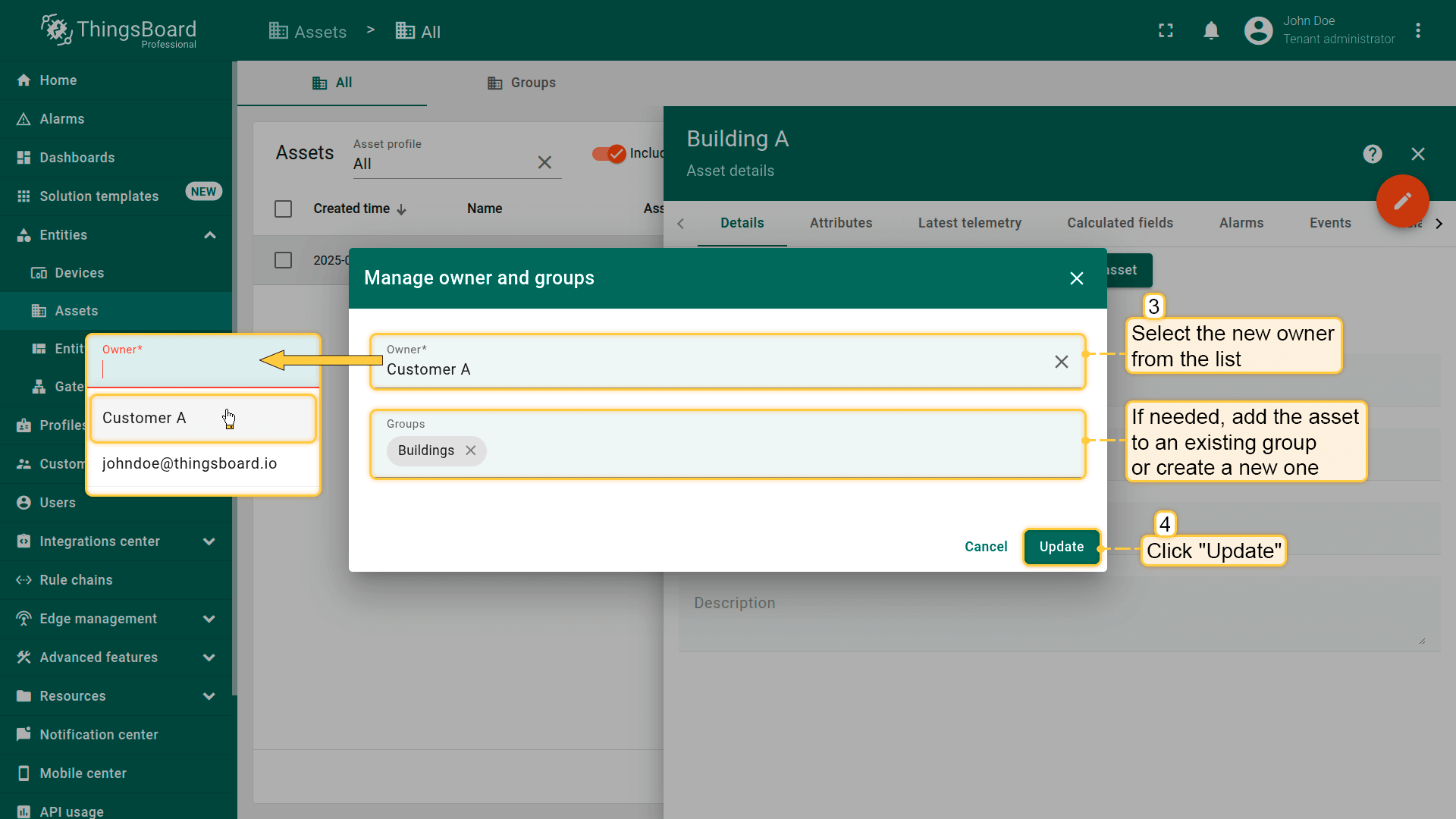Open Dashboards in the sidebar
This screenshot has height=819, width=1456.
(x=77, y=158)
